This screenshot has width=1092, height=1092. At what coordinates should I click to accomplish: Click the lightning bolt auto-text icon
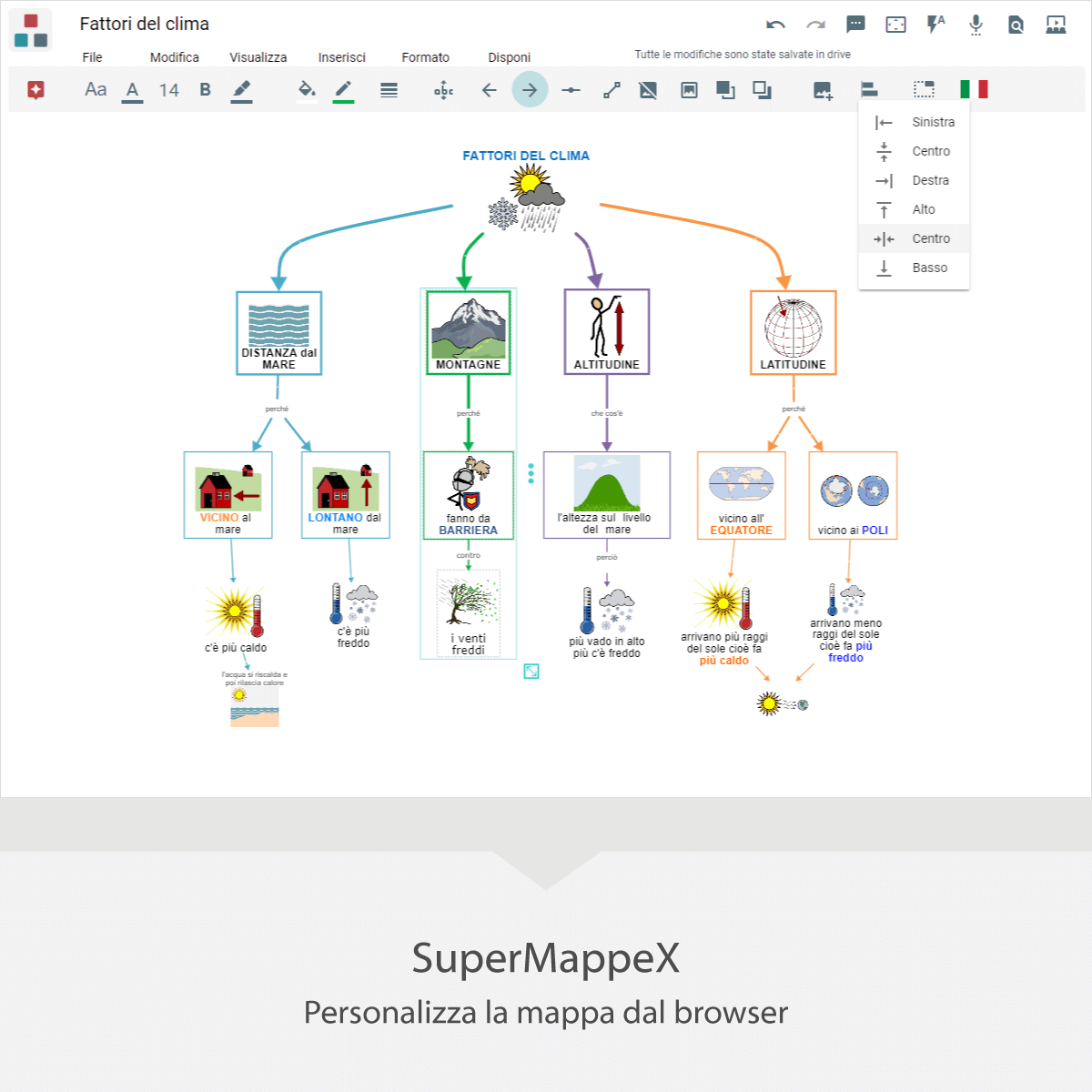point(935,25)
